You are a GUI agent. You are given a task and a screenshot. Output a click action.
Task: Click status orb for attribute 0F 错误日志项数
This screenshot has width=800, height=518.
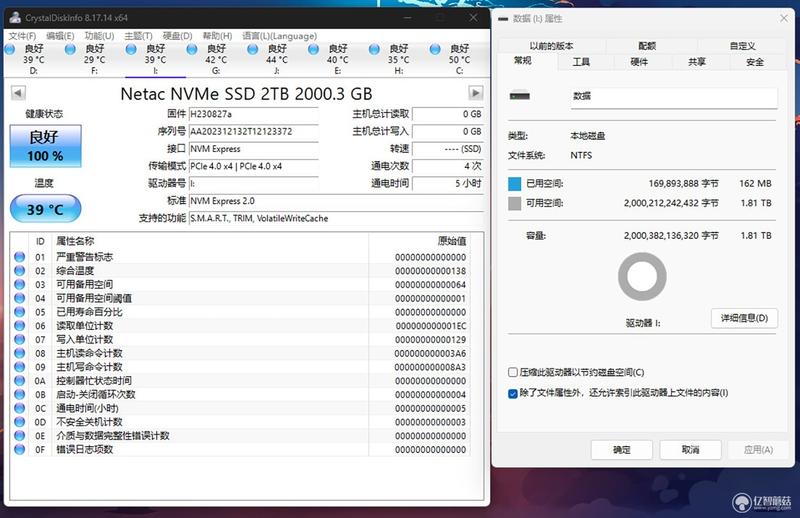click(x=19, y=450)
